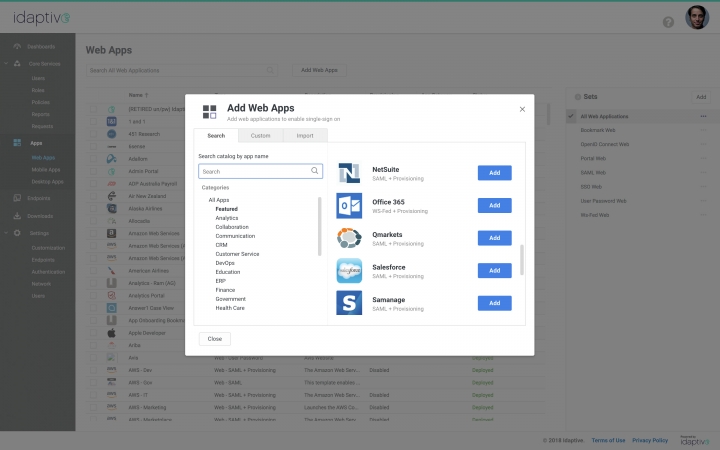The width and height of the screenshot is (720, 450).
Task: Check the Adallom row checkbox
Action: pyautogui.click(x=93, y=159)
